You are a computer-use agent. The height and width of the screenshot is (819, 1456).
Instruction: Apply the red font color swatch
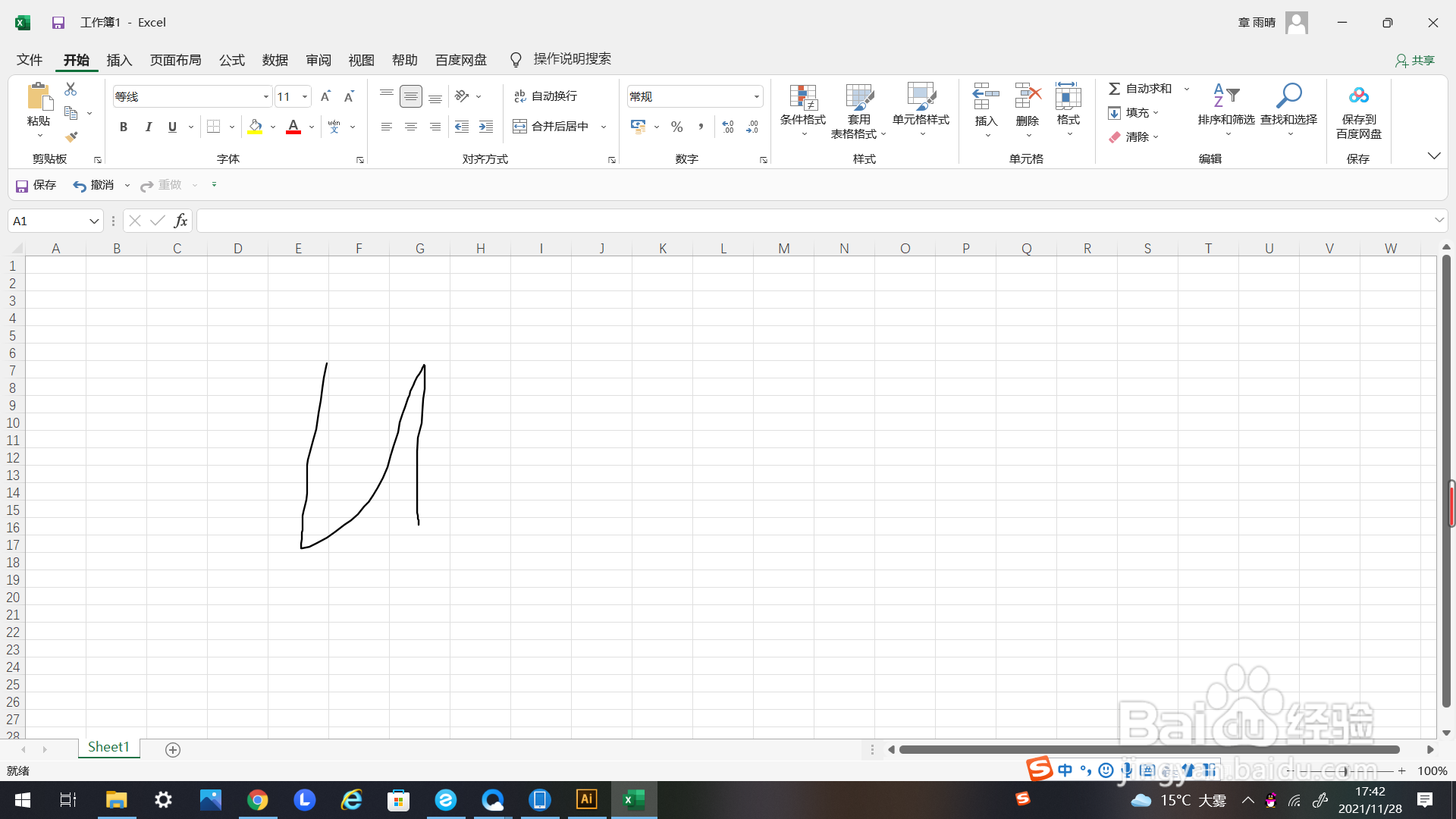pyautogui.click(x=293, y=127)
